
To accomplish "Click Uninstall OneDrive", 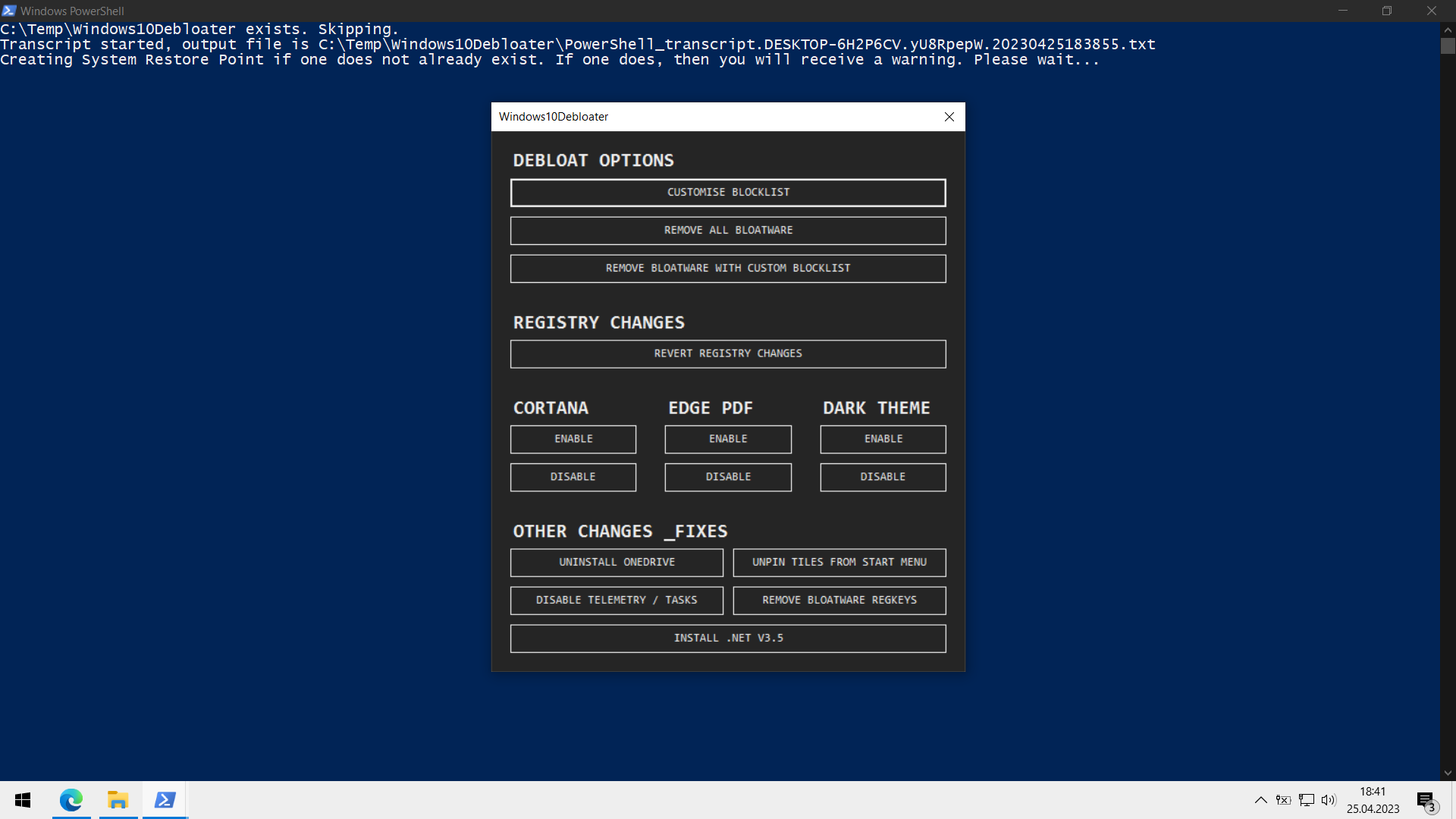I will click(617, 563).
